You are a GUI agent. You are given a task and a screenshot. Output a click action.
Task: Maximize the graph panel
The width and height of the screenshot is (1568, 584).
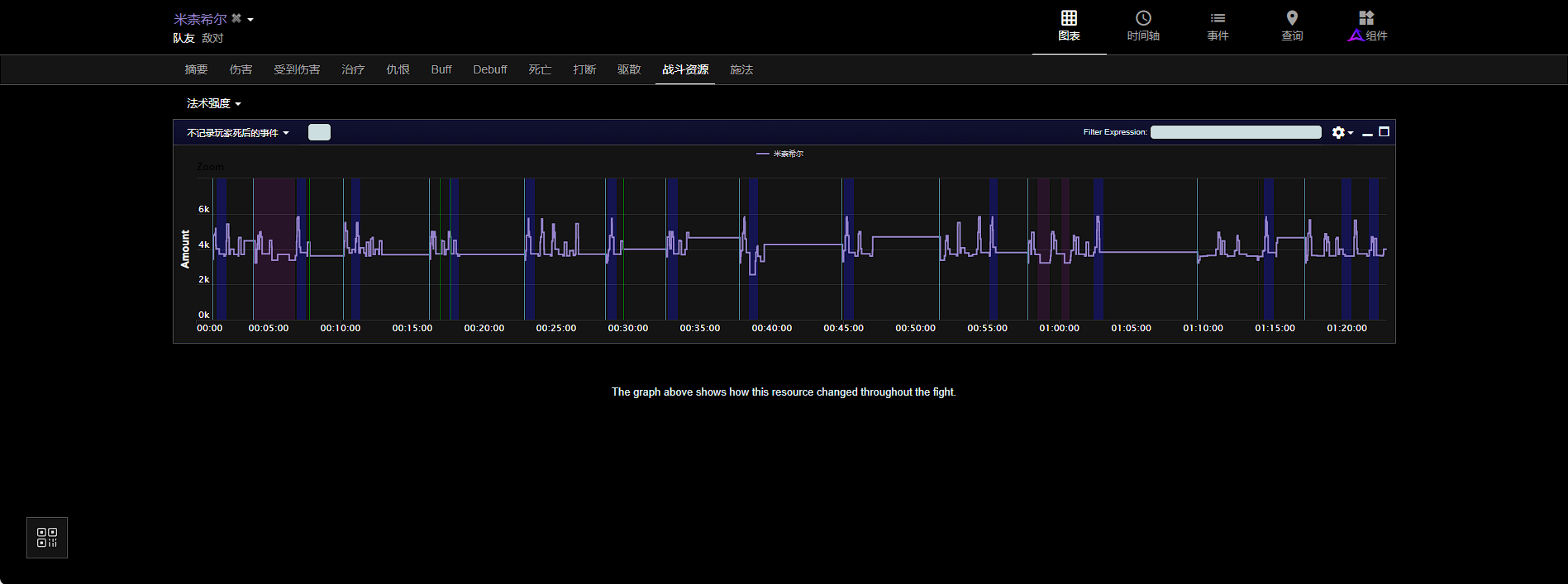tap(1384, 132)
